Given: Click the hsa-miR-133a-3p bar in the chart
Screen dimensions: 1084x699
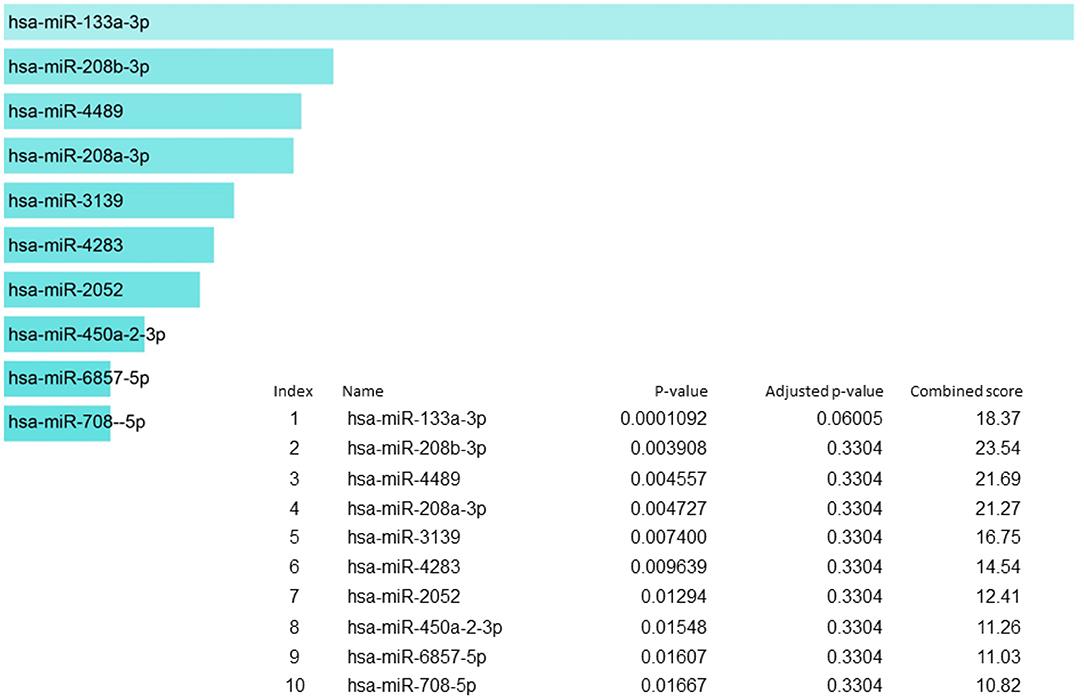Looking at the screenshot, I should tap(539, 22).
